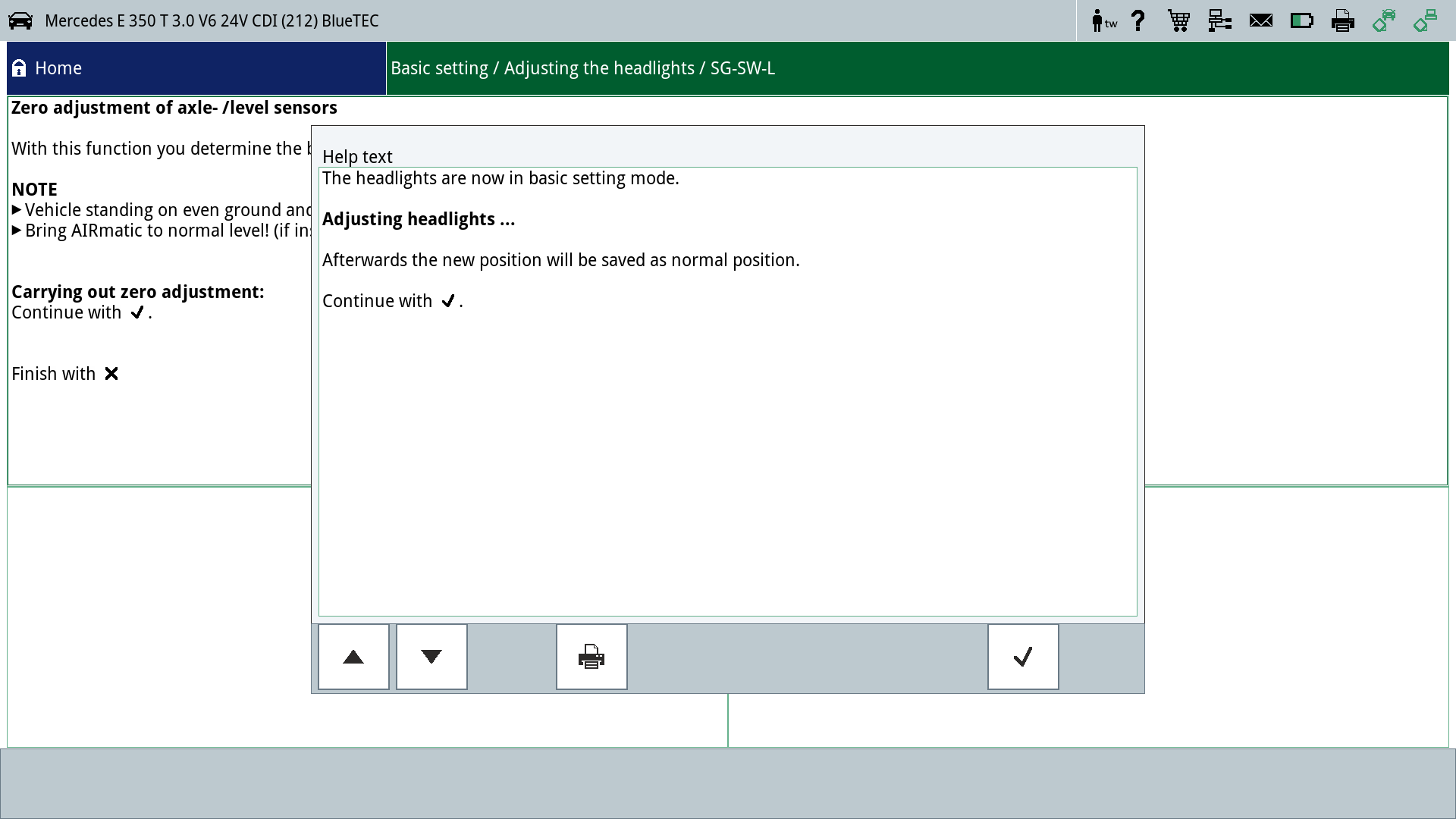Click the Home lock icon
Image resolution: width=1456 pixels, height=819 pixels.
pyautogui.click(x=19, y=68)
